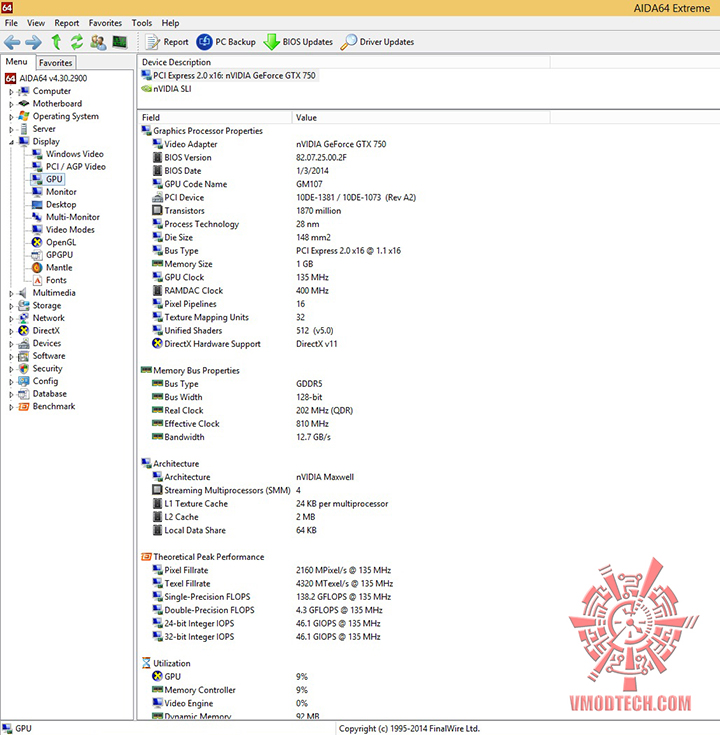Click the Utilization hourglass group heading
The image size is (720, 735).
point(166,663)
